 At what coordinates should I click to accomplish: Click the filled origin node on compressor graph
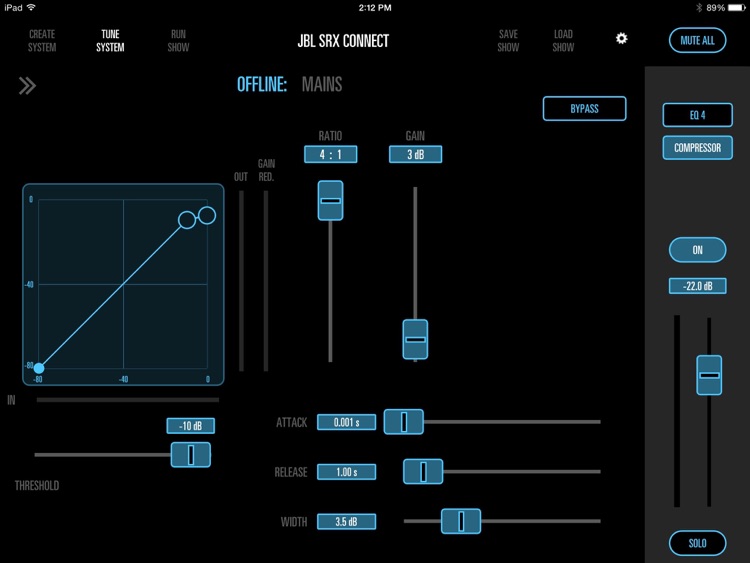pos(39,368)
